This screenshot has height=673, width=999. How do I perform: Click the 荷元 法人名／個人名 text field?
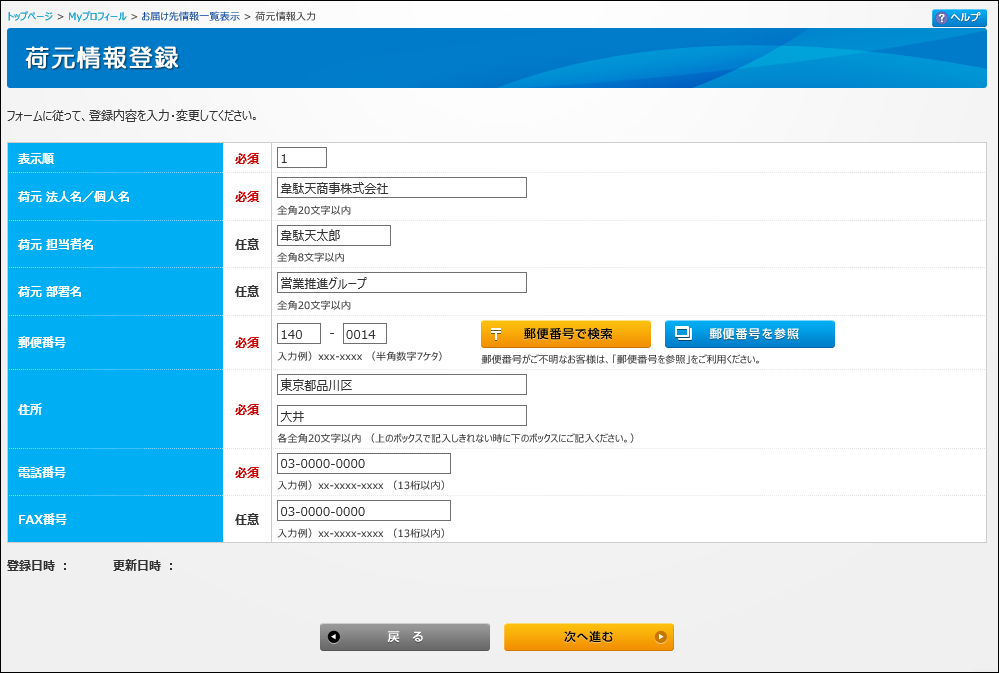click(x=401, y=188)
